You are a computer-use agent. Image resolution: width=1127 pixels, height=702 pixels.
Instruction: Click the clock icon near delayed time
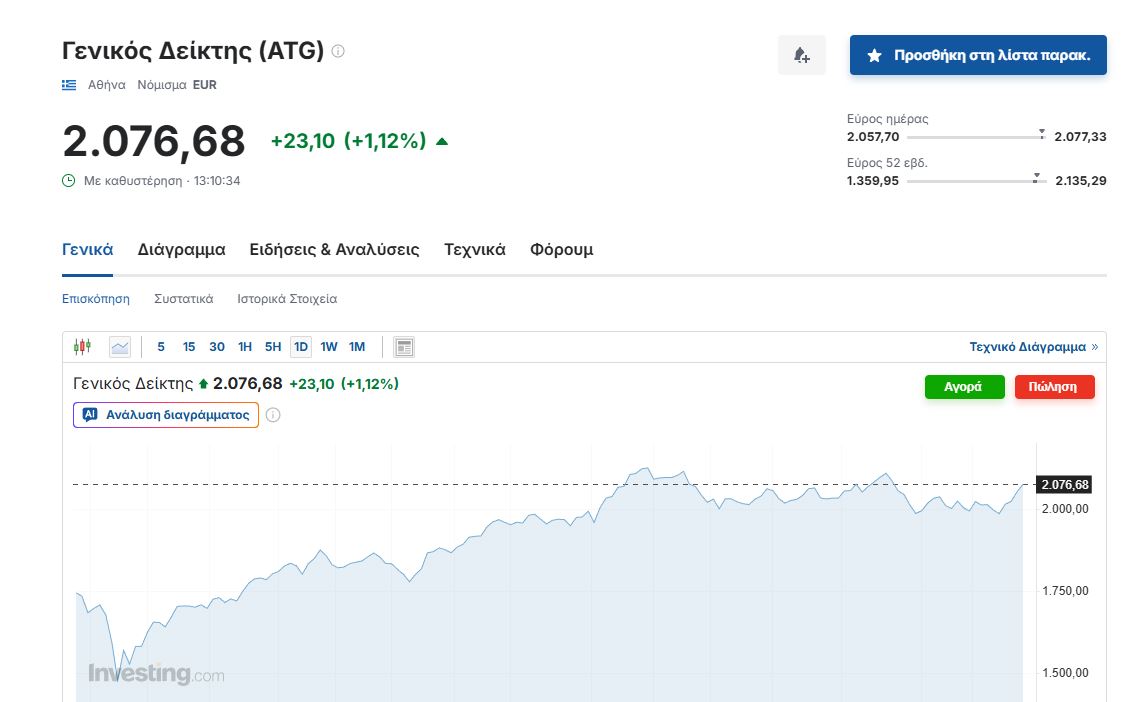69,181
